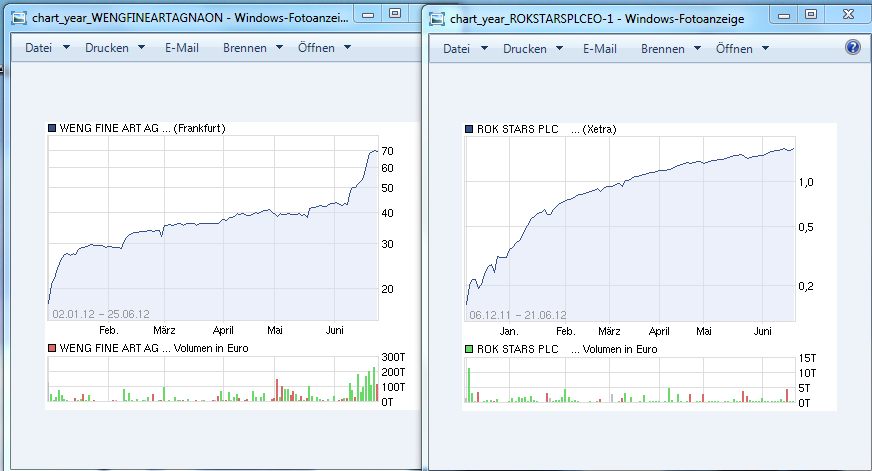This screenshot has height=471, width=872.
Task: Open Brennen menu in ROKSTARS window
Action: point(670,49)
